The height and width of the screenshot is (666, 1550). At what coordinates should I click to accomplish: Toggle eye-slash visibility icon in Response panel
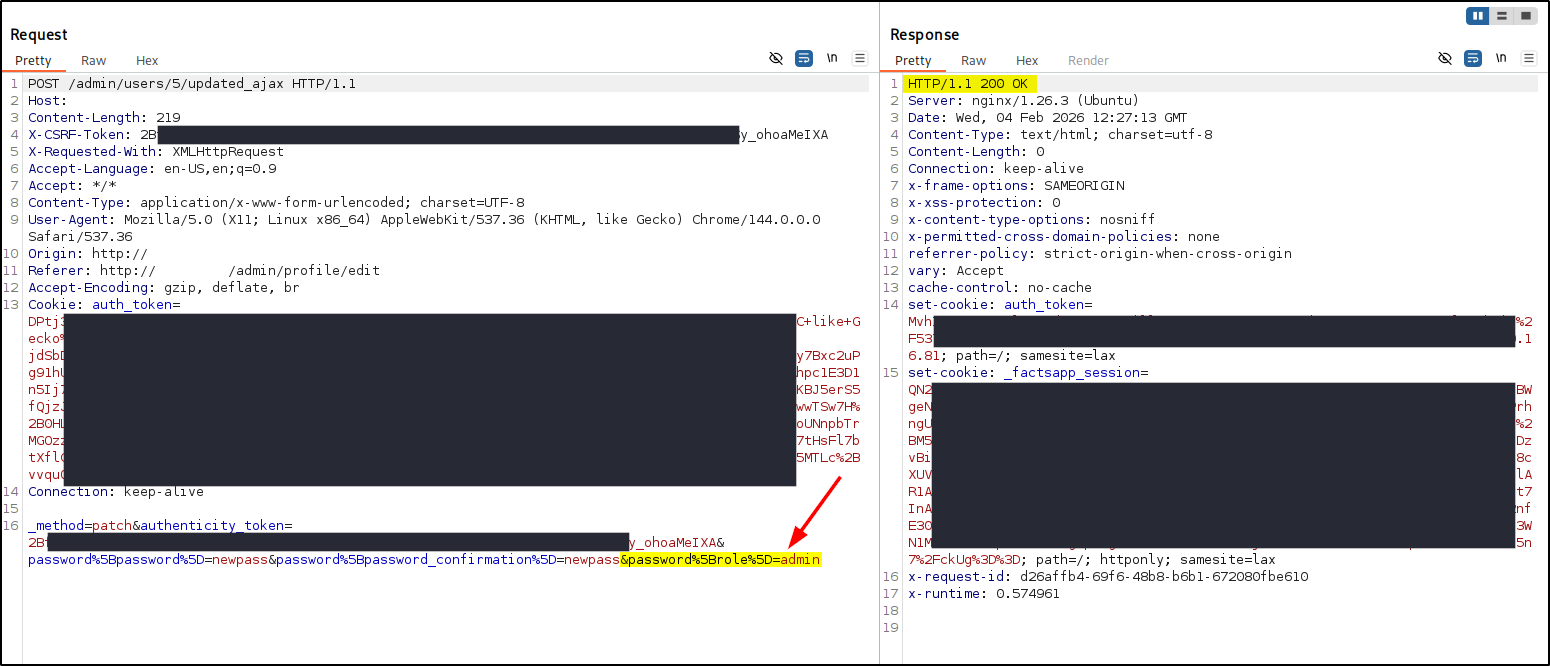pos(1445,59)
